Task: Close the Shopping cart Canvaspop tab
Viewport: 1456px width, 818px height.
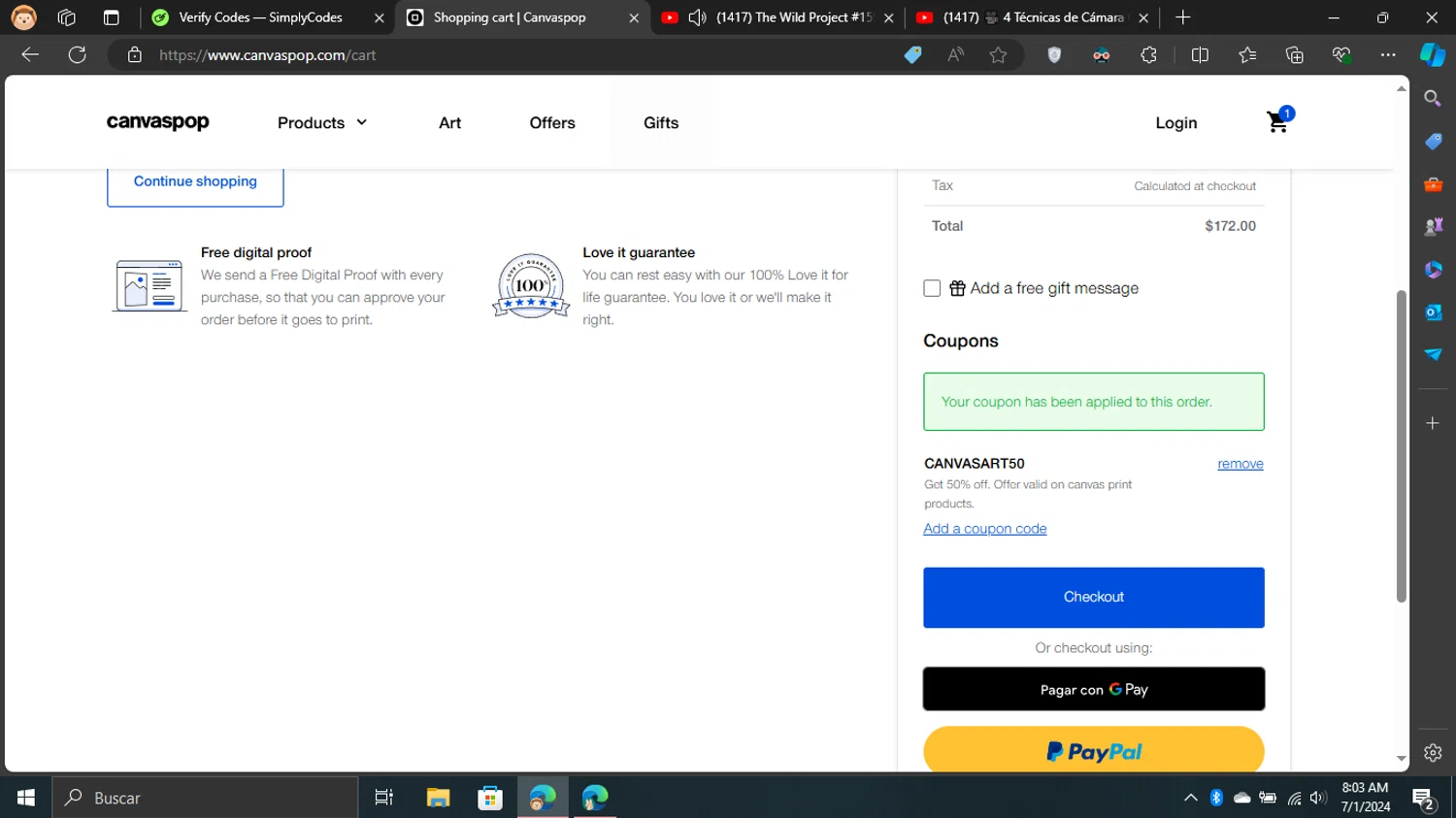Action: tap(634, 17)
